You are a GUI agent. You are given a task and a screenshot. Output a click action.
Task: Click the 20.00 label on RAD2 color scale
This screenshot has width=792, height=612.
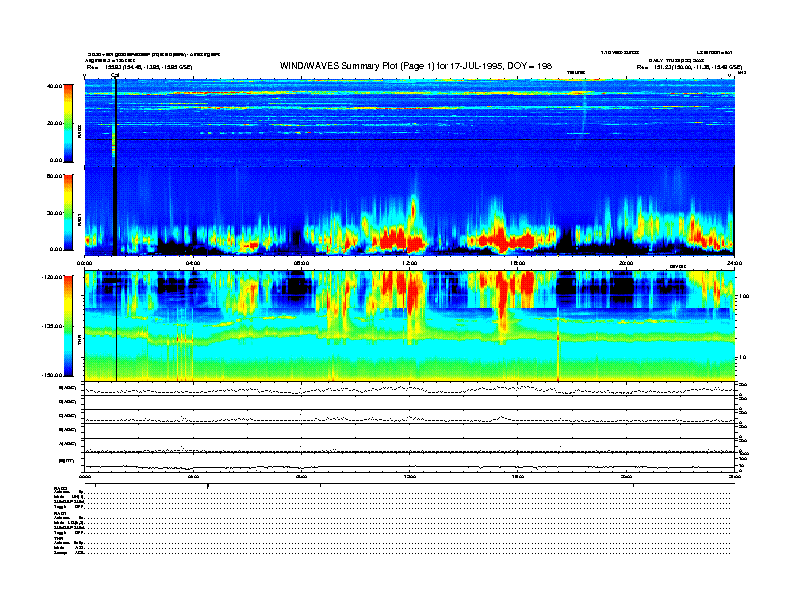(54, 123)
